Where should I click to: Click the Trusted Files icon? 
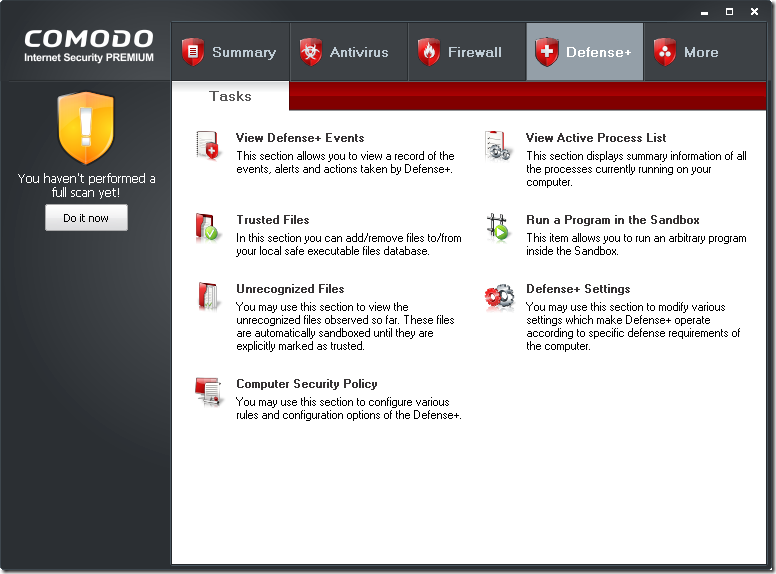[207, 227]
